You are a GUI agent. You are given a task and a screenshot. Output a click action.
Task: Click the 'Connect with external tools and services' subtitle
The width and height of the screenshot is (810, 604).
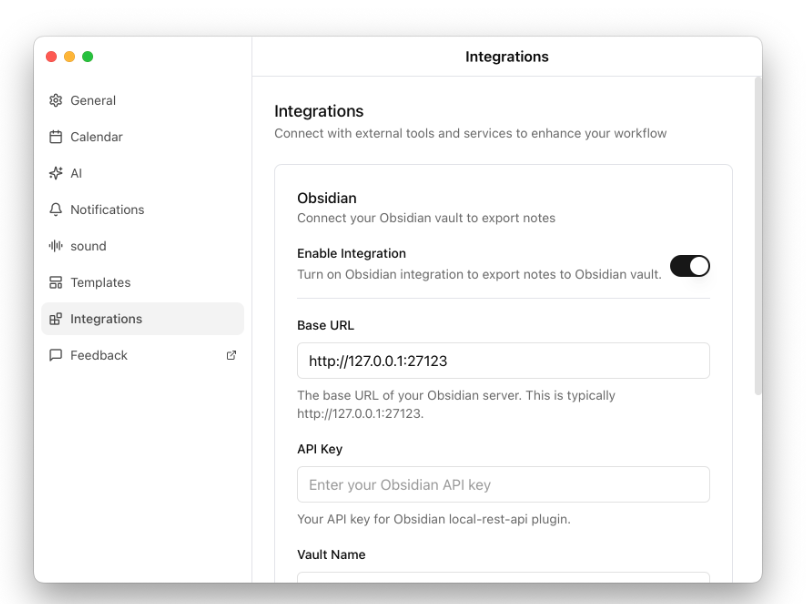point(470,133)
